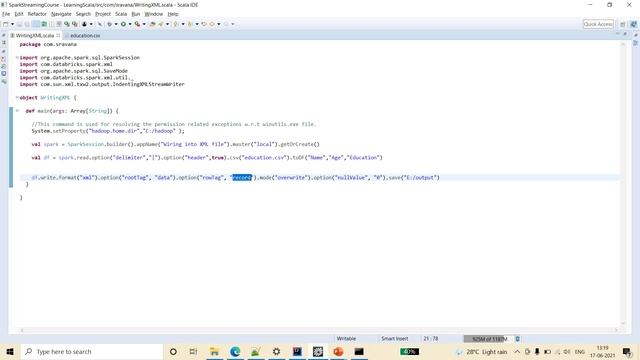Click the green package icon in toolbar

point(44,24)
